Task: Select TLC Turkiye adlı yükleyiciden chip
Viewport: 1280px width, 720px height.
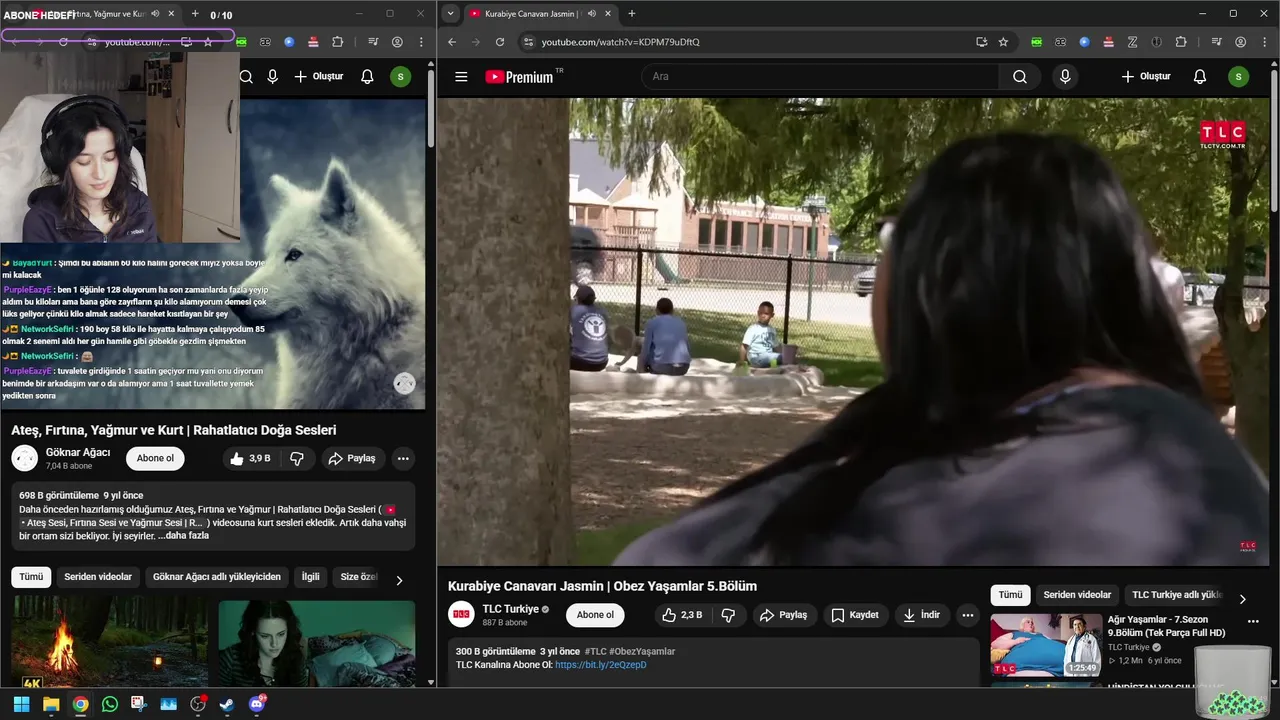Action: click(x=1177, y=595)
